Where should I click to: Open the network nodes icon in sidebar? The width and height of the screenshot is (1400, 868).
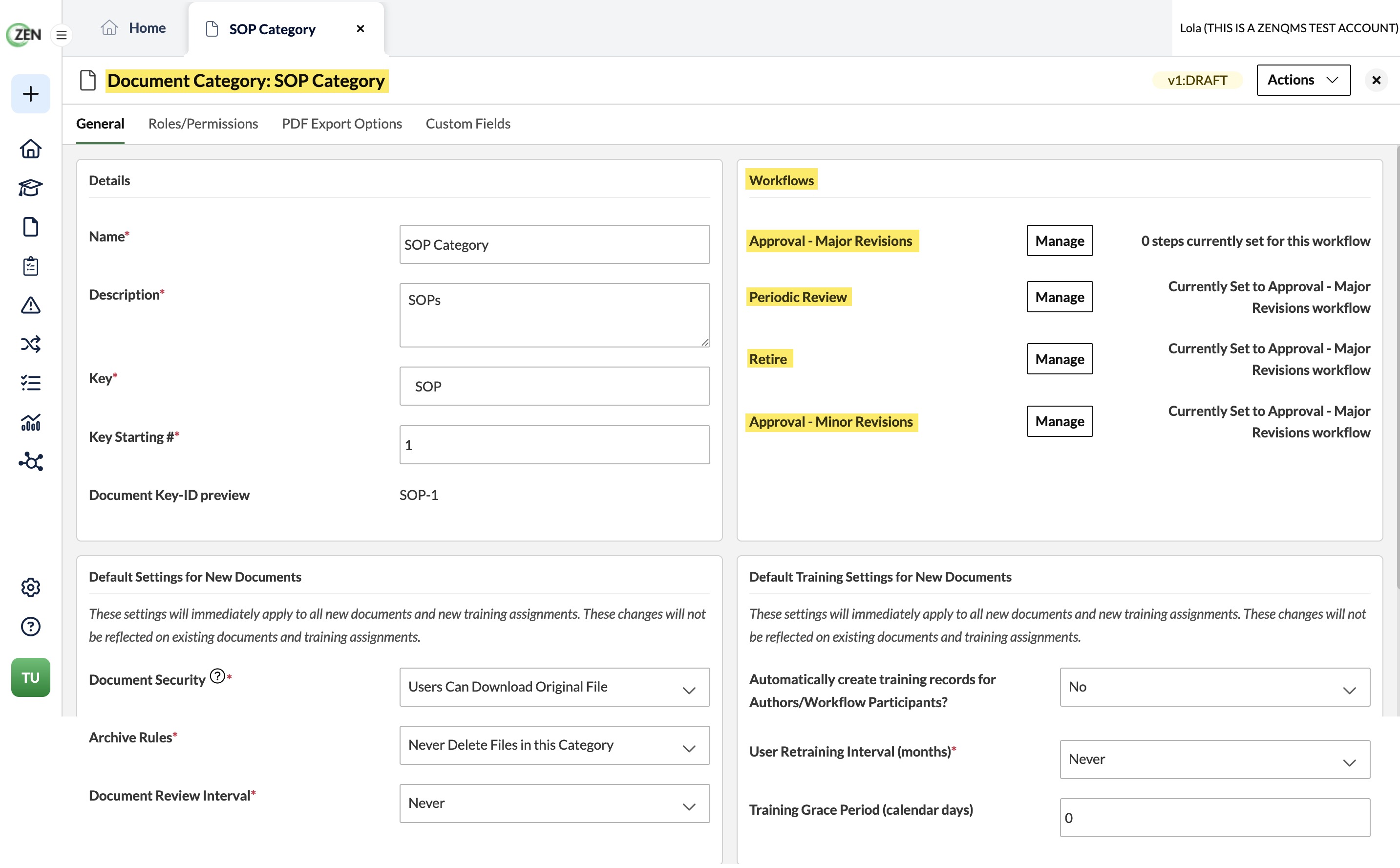(30, 461)
